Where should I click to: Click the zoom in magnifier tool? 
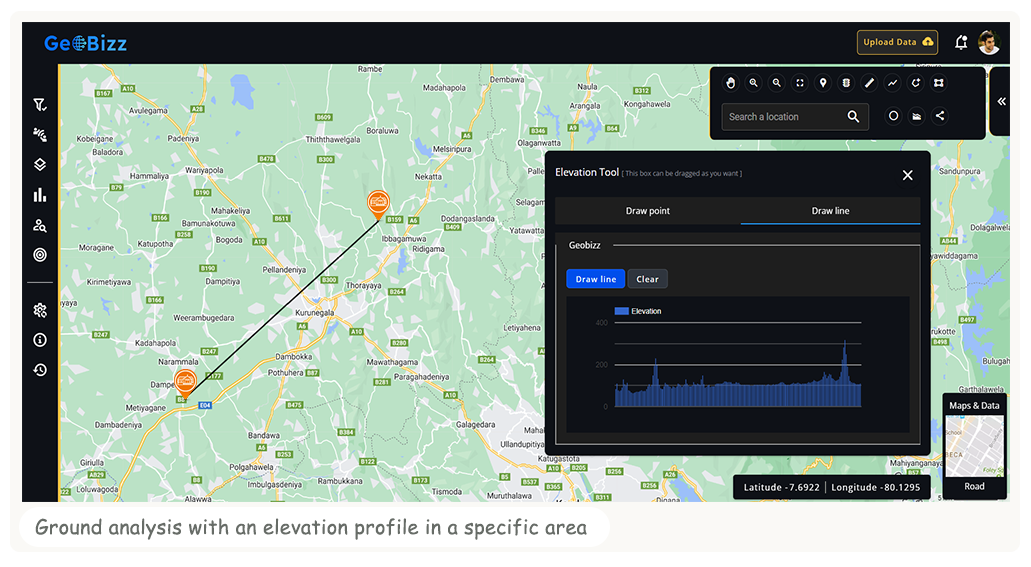point(754,83)
